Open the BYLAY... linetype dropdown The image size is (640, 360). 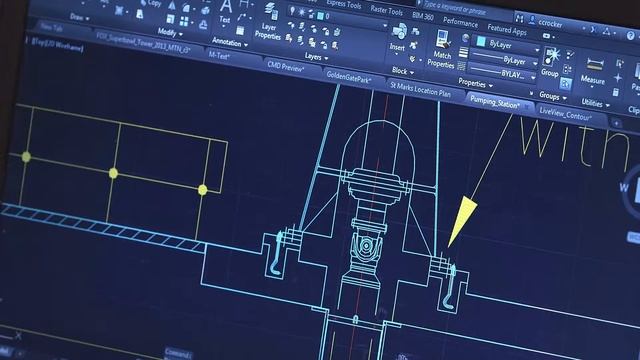click(533, 77)
